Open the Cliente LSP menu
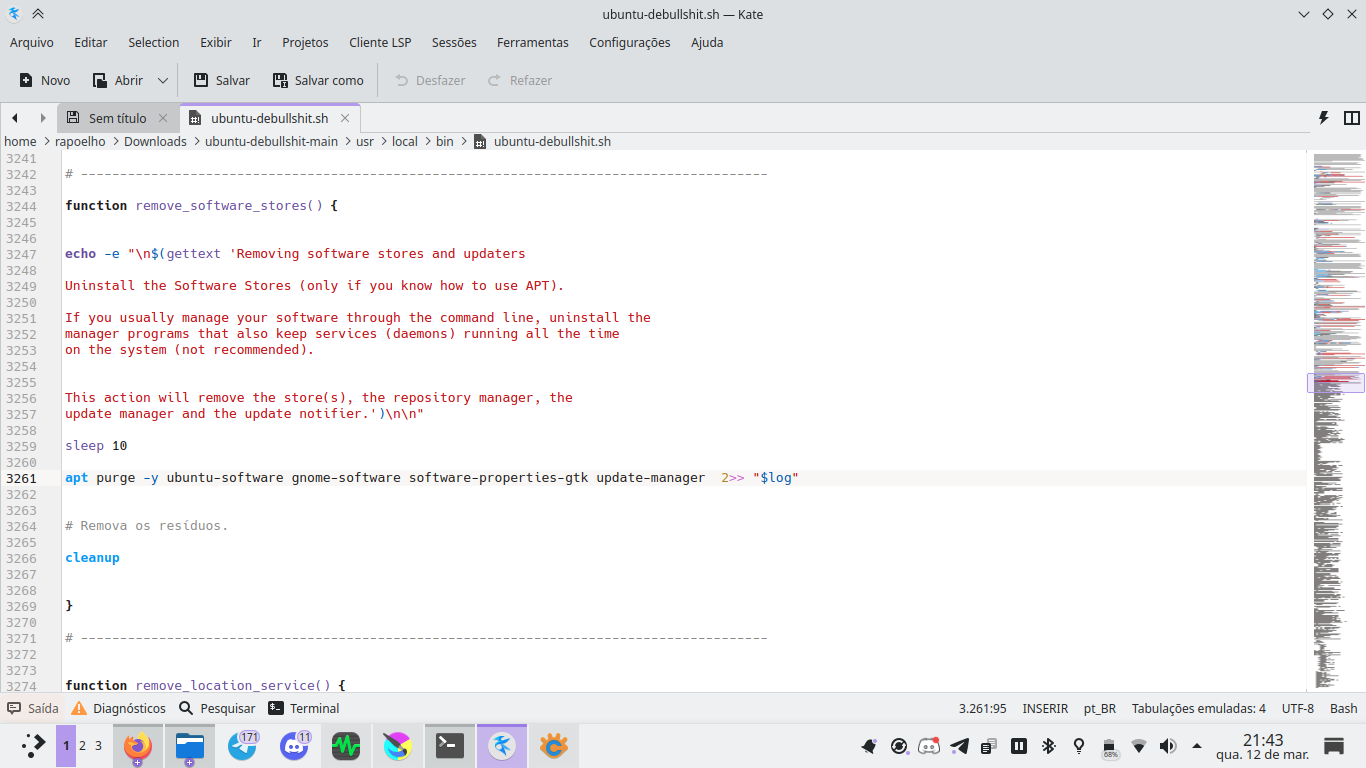1366x768 pixels. (380, 42)
